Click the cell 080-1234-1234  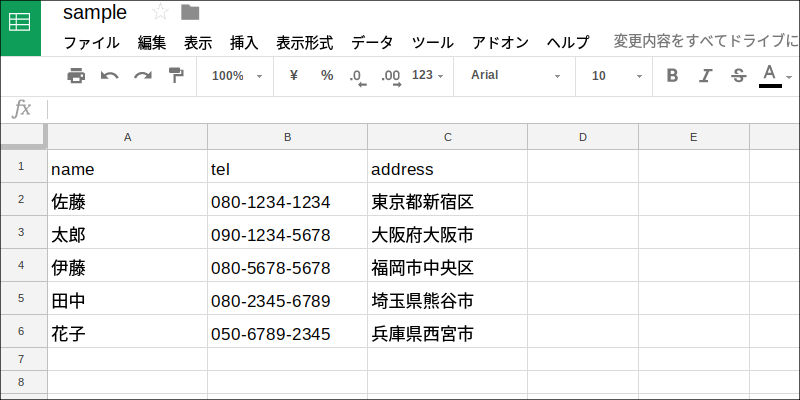pyautogui.click(x=287, y=199)
